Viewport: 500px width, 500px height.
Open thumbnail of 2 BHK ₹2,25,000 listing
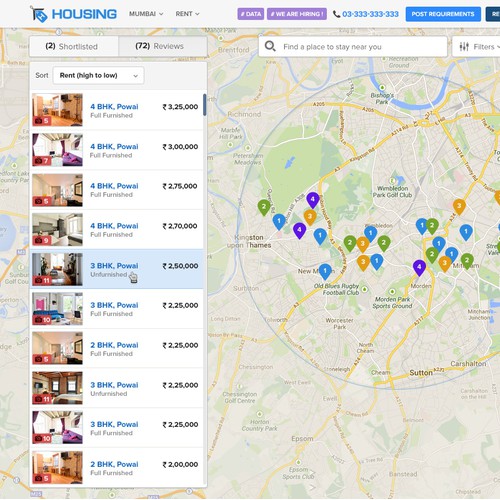(x=57, y=348)
